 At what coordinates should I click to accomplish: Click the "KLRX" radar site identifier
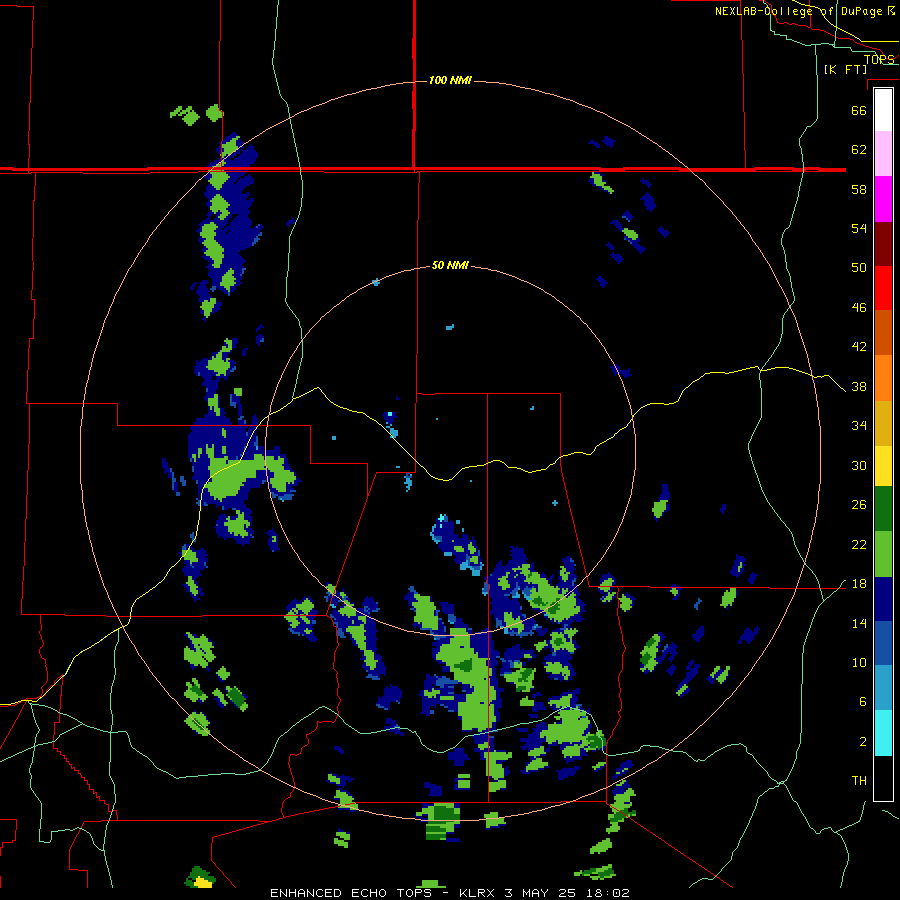click(477, 893)
